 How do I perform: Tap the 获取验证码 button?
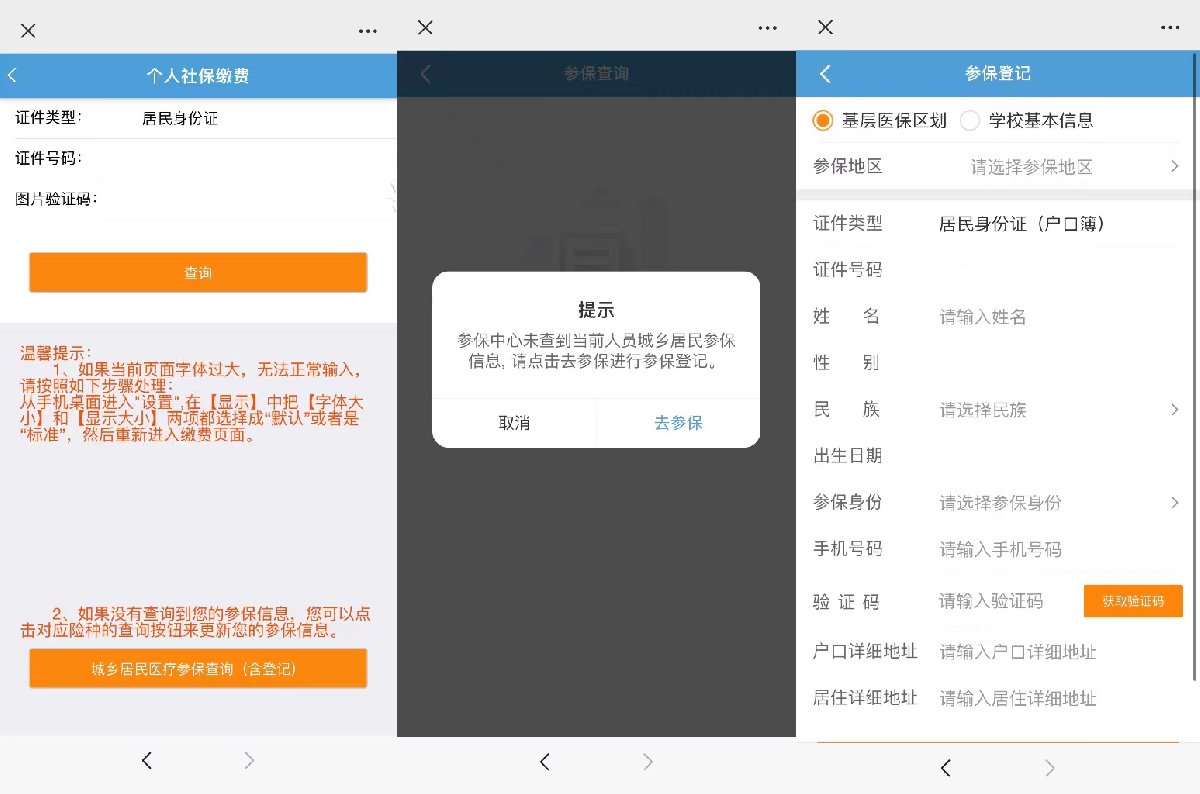1133,601
